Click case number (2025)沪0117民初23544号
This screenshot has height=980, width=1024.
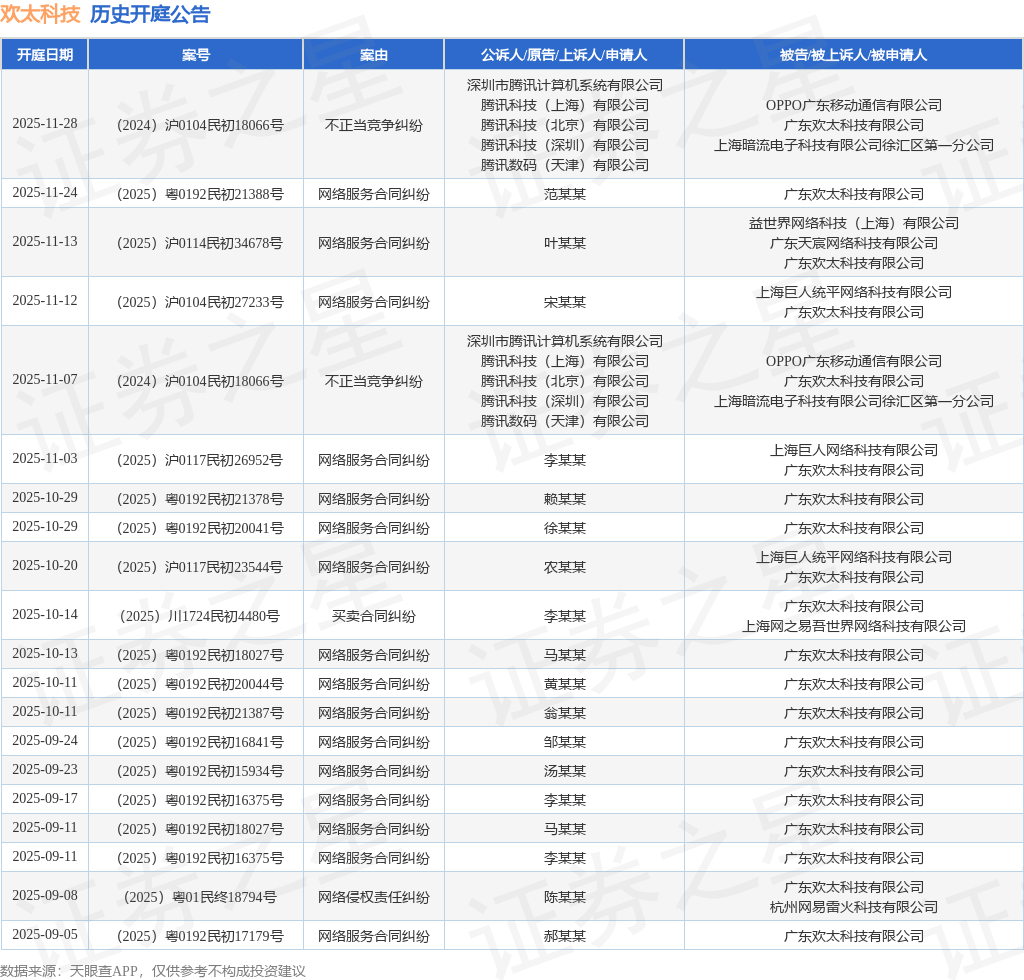pos(200,567)
